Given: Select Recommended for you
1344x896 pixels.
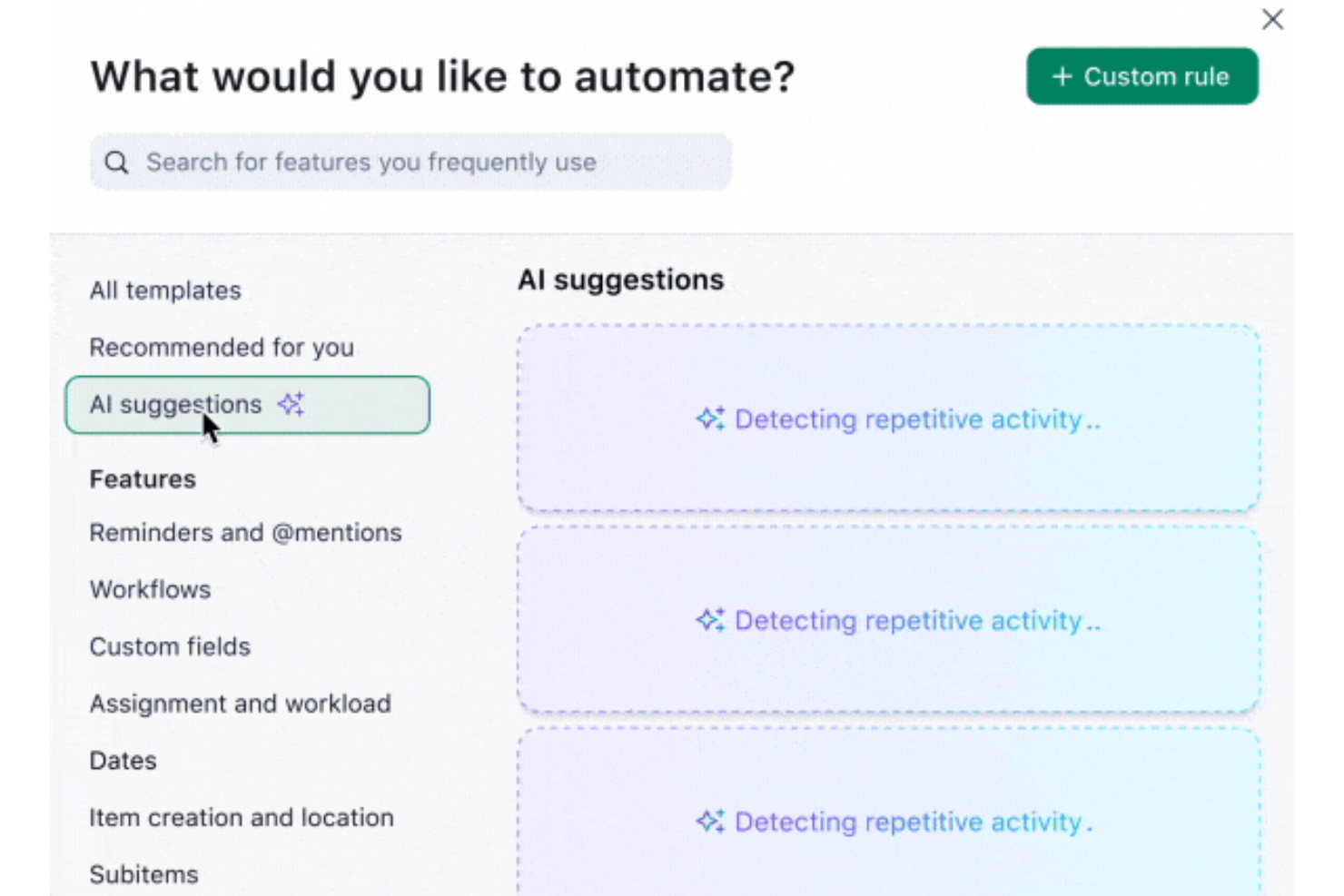Looking at the screenshot, I should [222, 348].
